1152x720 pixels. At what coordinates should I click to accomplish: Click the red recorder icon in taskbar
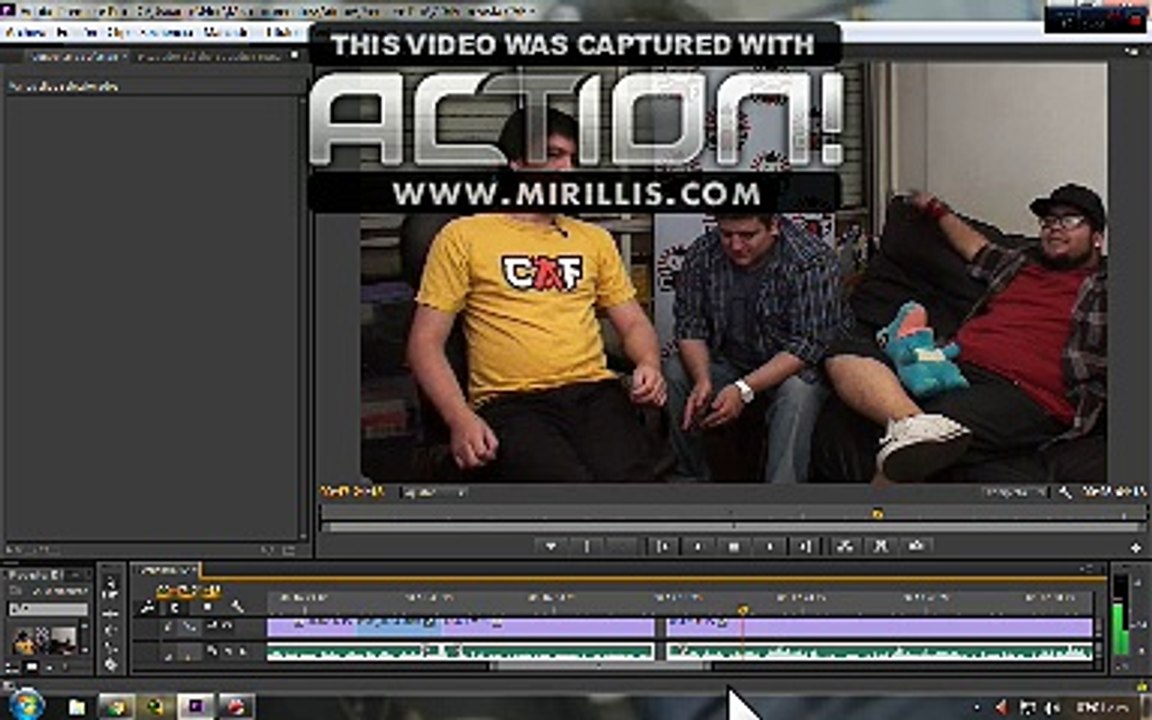pos(235,707)
